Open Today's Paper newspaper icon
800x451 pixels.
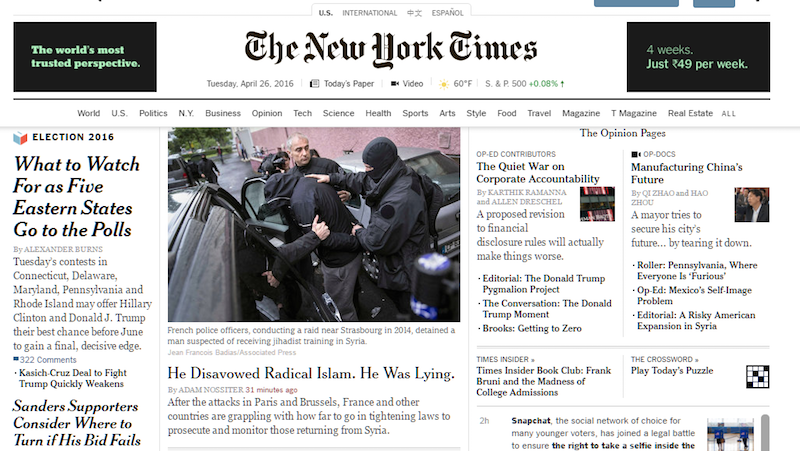pos(315,83)
